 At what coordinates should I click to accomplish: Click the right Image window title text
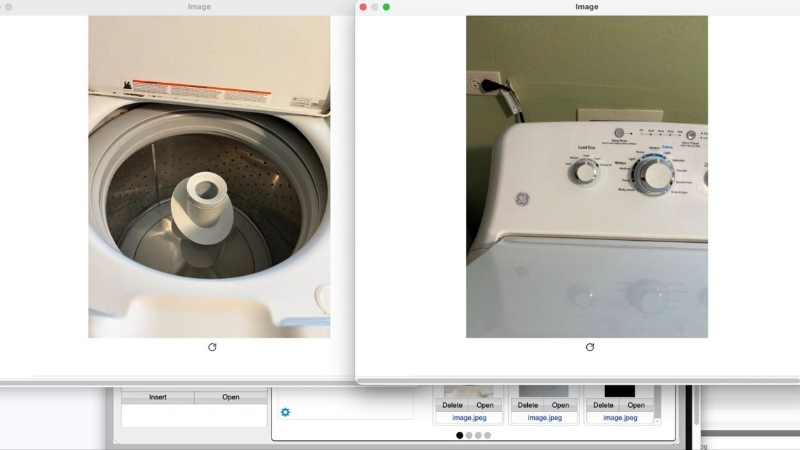pyautogui.click(x=587, y=7)
